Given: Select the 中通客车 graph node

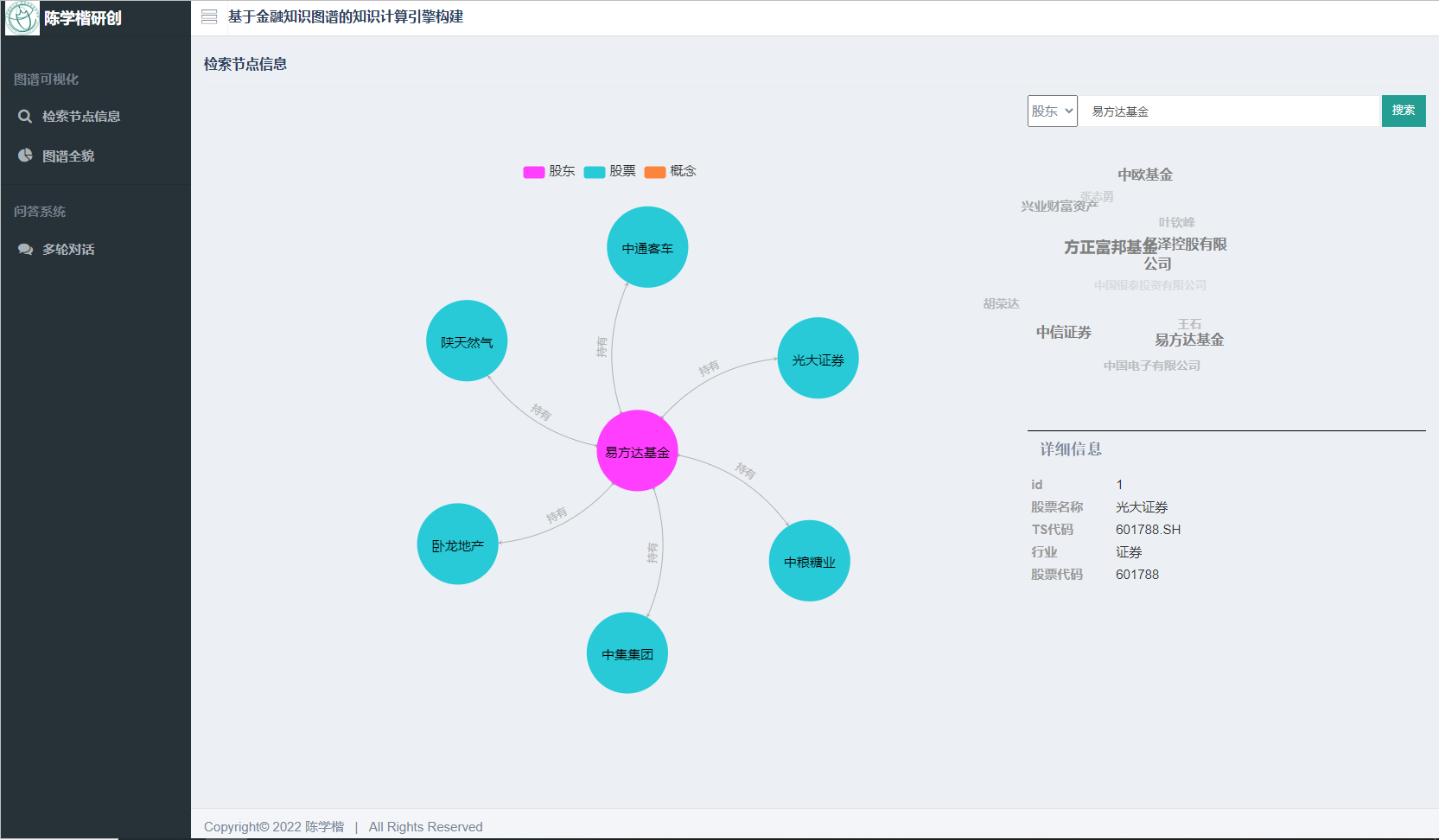Looking at the screenshot, I should click(x=647, y=248).
